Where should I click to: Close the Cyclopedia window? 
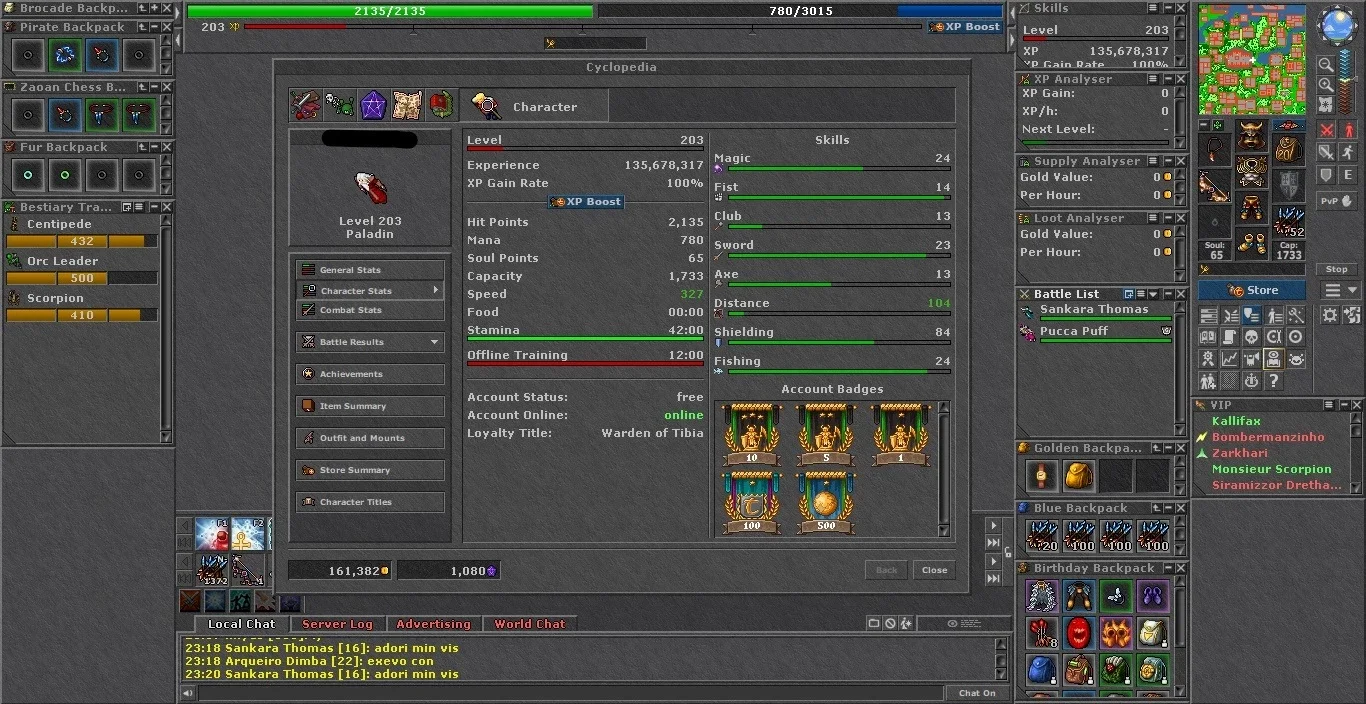coord(934,570)
